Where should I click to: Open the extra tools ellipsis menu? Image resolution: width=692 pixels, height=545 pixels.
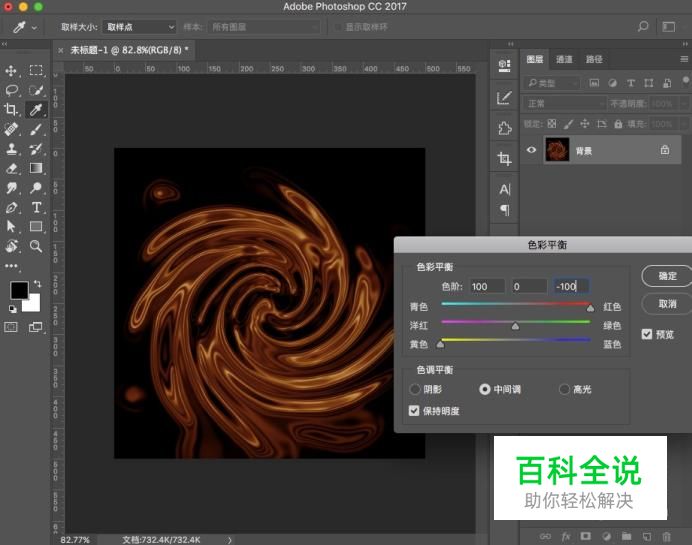pos(11,266)
